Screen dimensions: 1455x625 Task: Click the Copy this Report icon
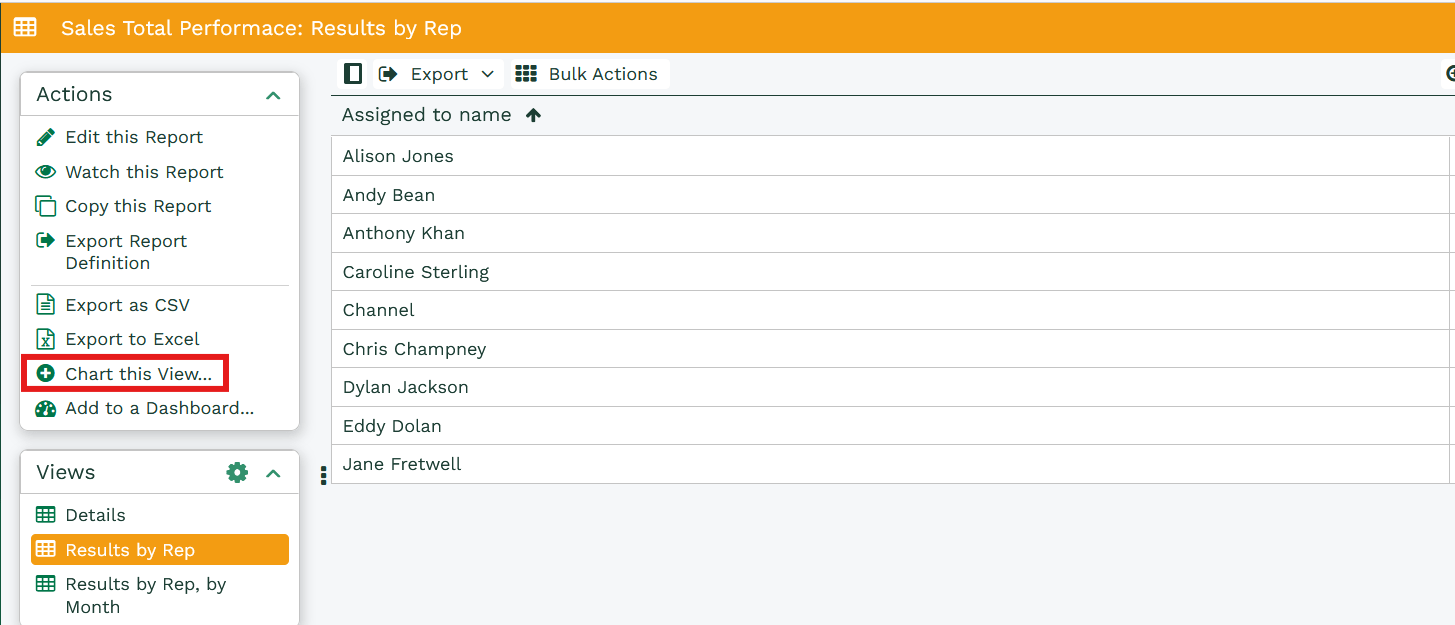click(45, 206)
